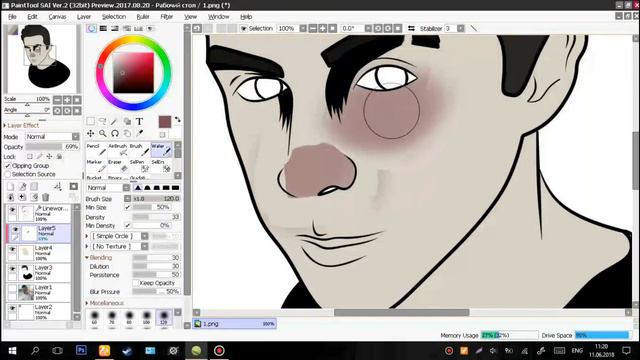The width and height of the screenshot is (640, 360).
Task: Swap foreground and background colors
Action: pyautogui.click(x=178, y=120)
